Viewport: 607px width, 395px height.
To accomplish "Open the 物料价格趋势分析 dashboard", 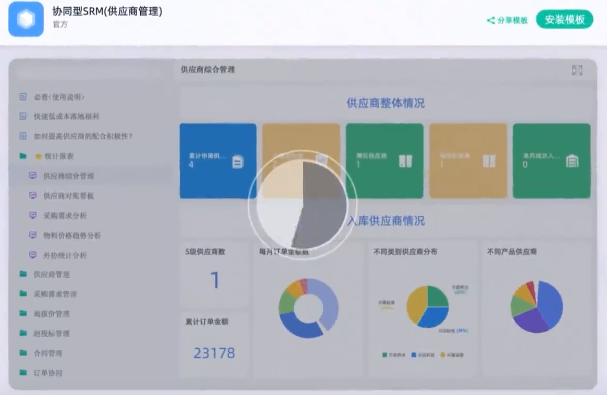I will pos(72,235).
